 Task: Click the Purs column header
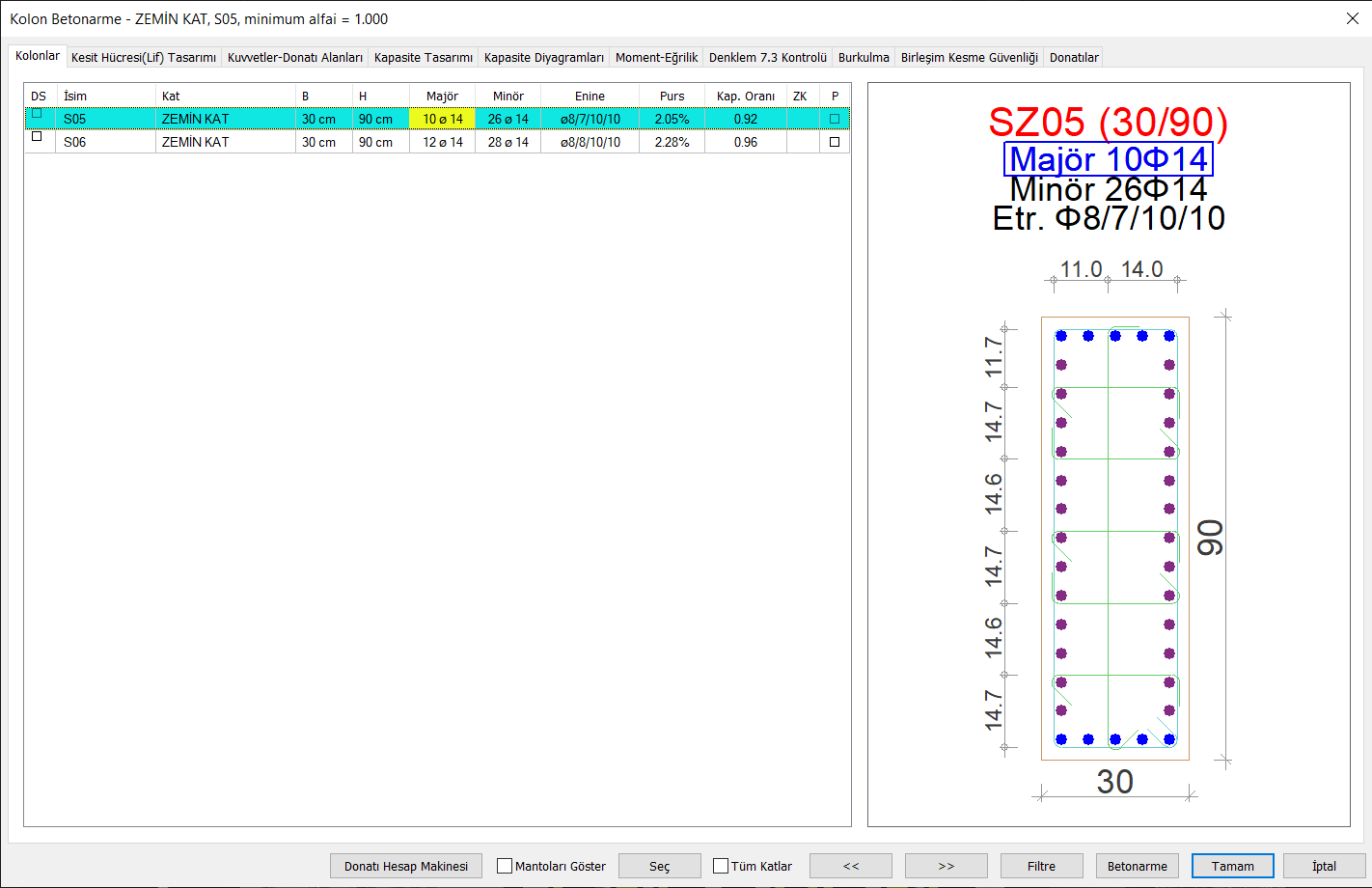tap(672, 96)
